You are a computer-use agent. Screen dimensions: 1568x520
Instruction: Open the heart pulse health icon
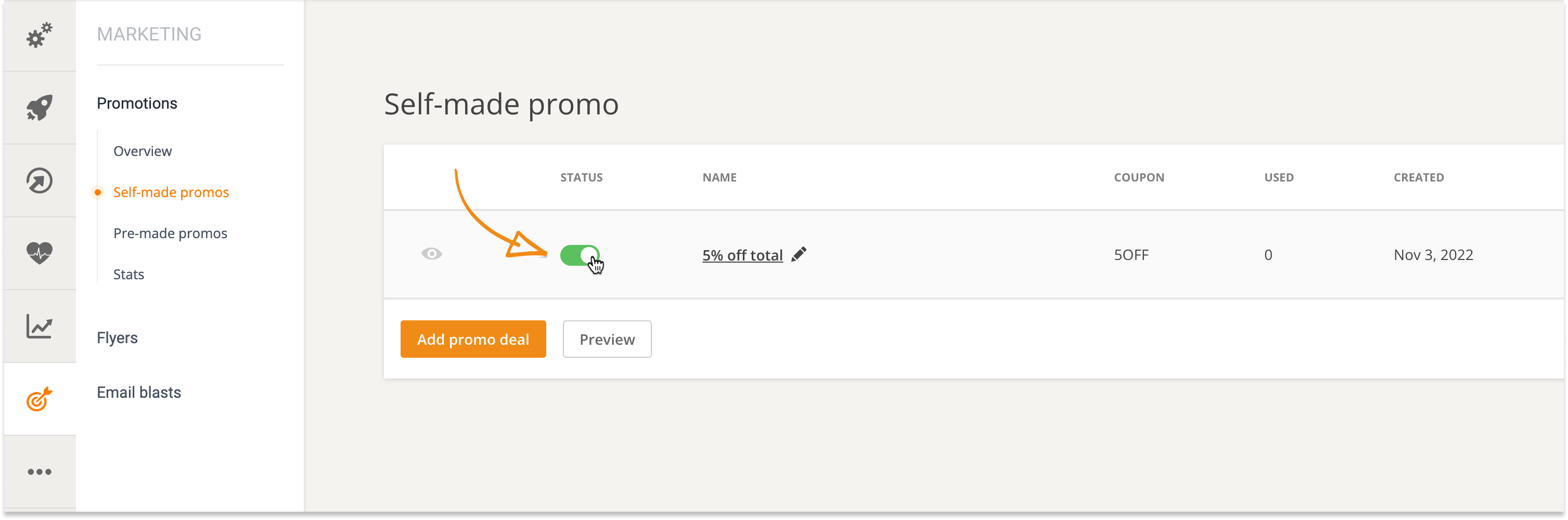click(40, 253)
